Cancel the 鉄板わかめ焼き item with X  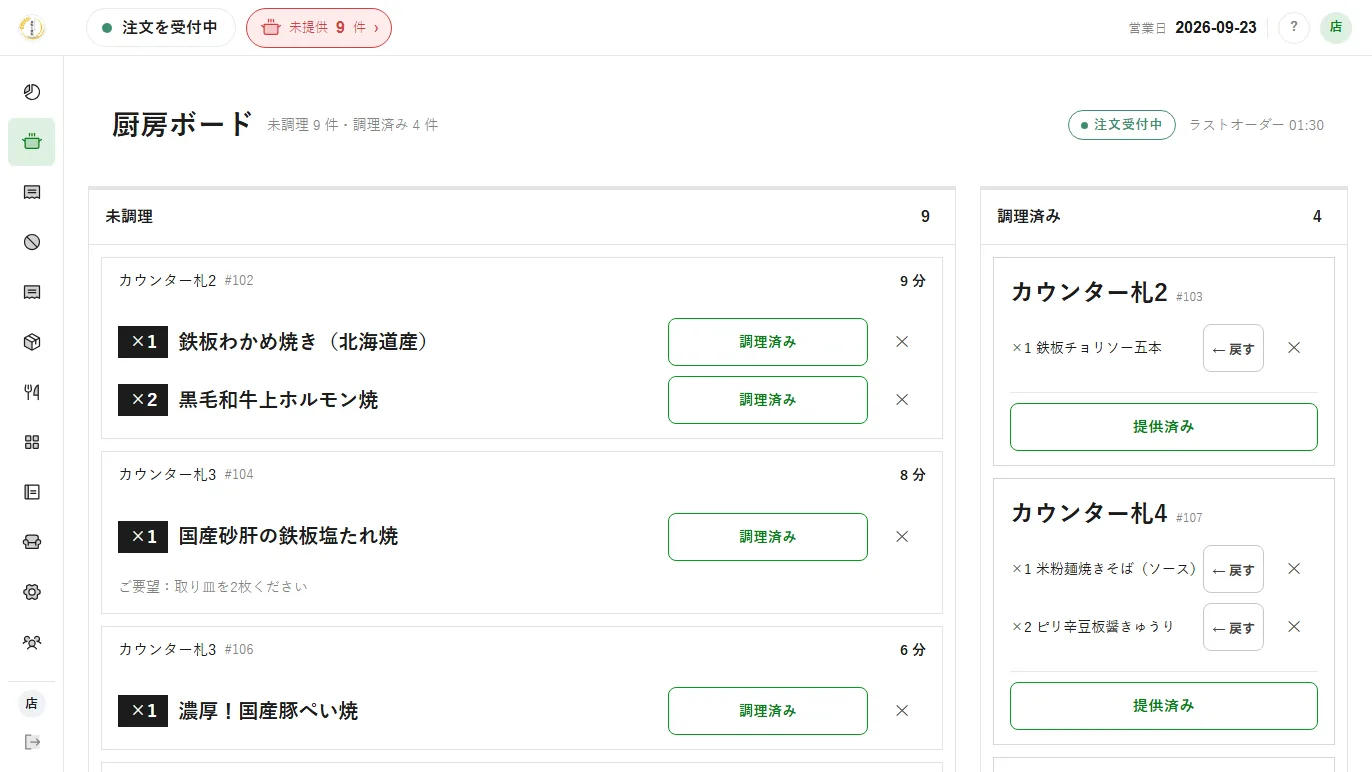tap(902, 342)
